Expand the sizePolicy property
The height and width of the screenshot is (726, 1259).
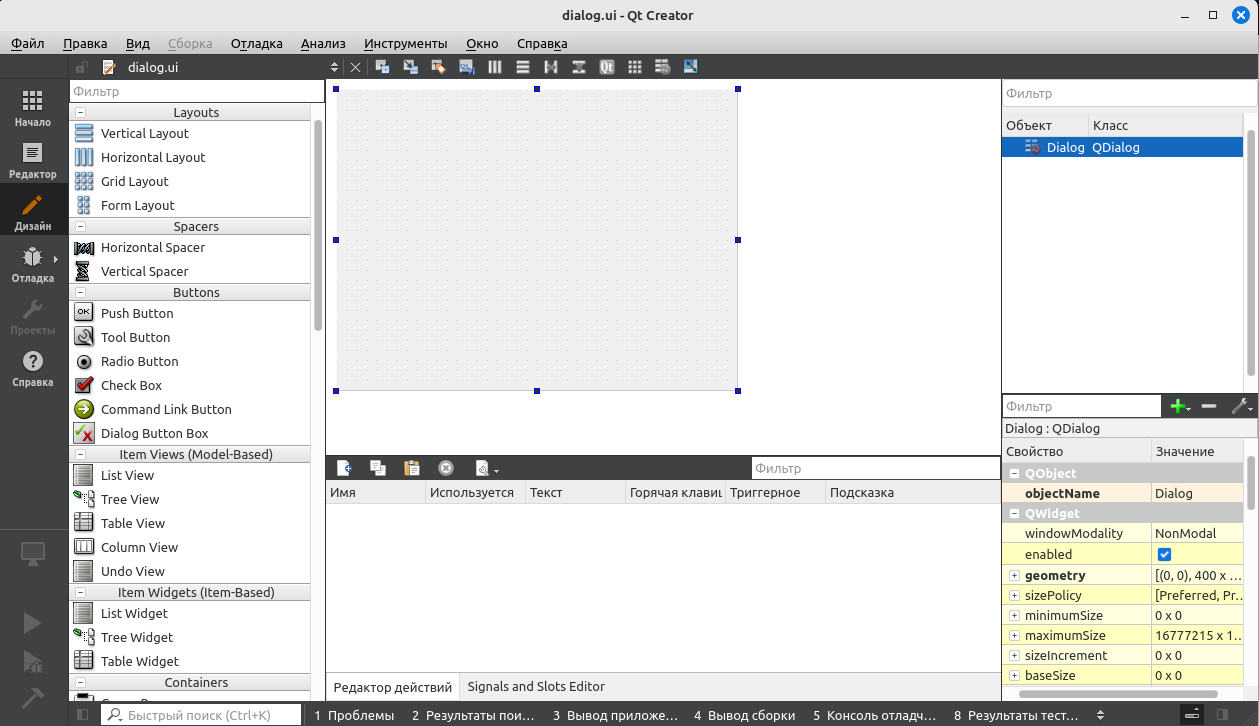point(1014,595)
